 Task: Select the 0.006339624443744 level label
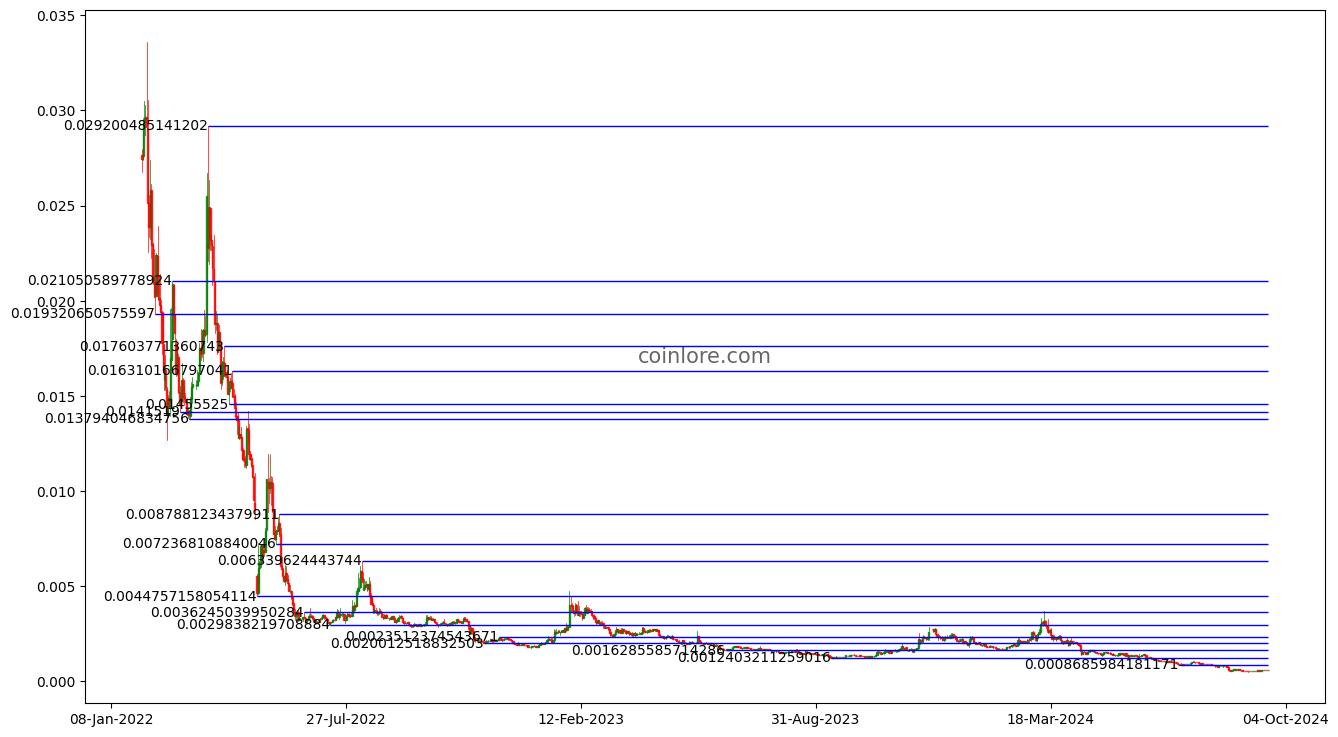point(290,561)
